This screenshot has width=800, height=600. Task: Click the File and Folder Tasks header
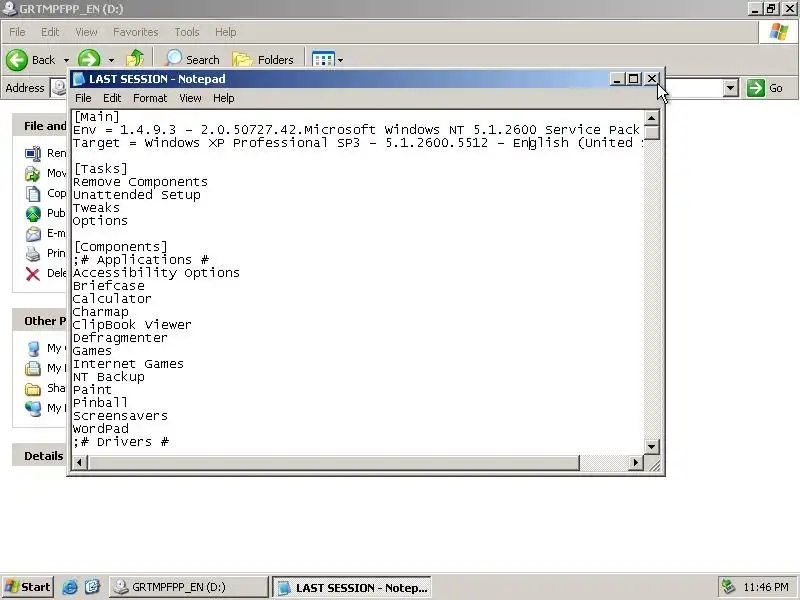(40, 126)
